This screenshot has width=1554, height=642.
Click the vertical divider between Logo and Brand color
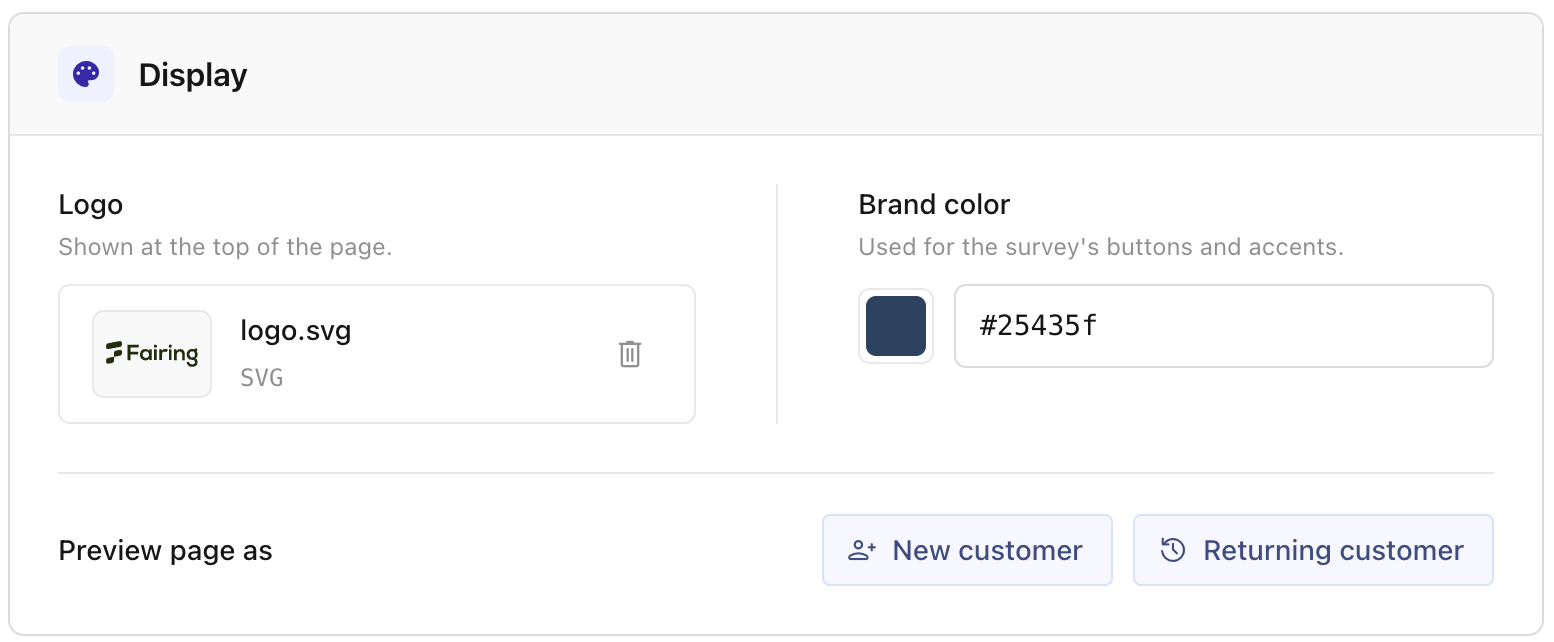[x=777, y=304]
